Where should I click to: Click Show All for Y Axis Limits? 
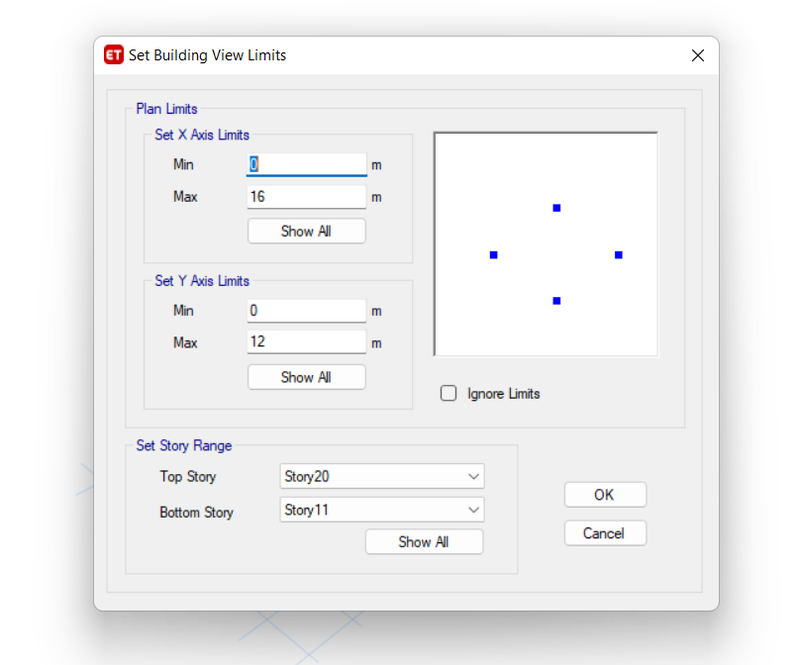(x=307, y=377)
